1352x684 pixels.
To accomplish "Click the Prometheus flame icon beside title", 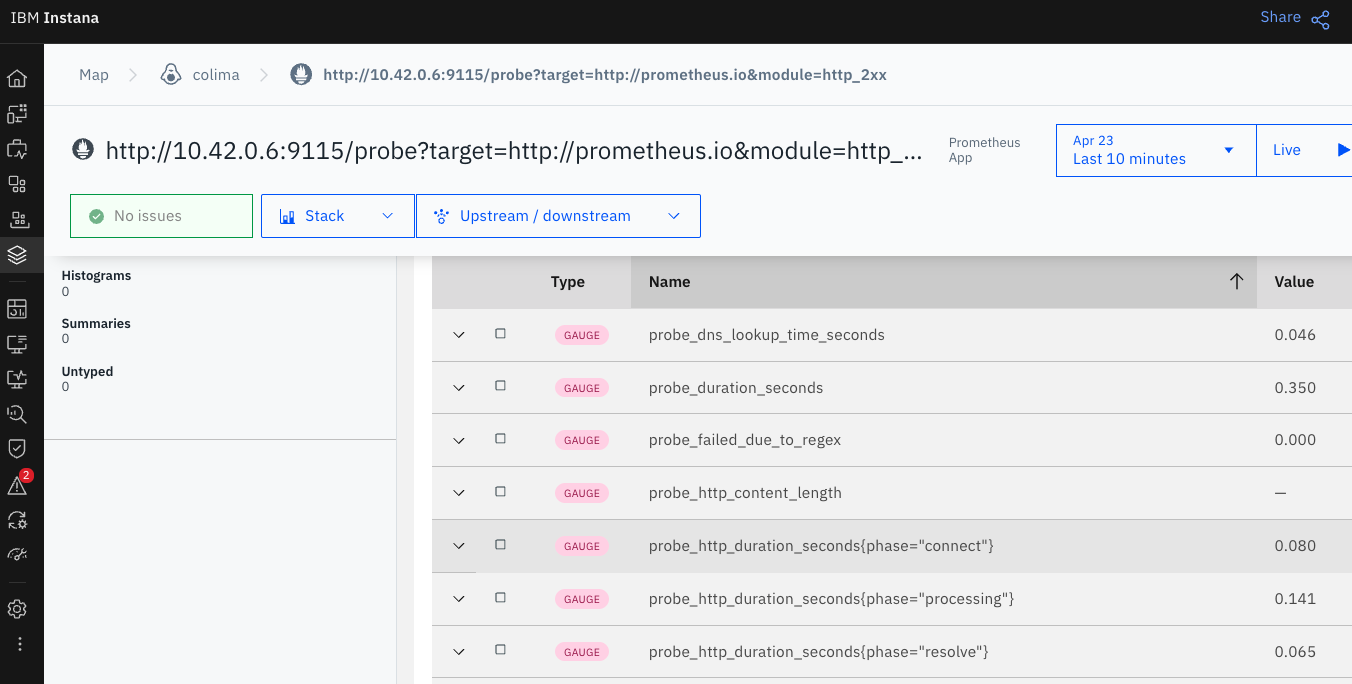I will (83, 150).
